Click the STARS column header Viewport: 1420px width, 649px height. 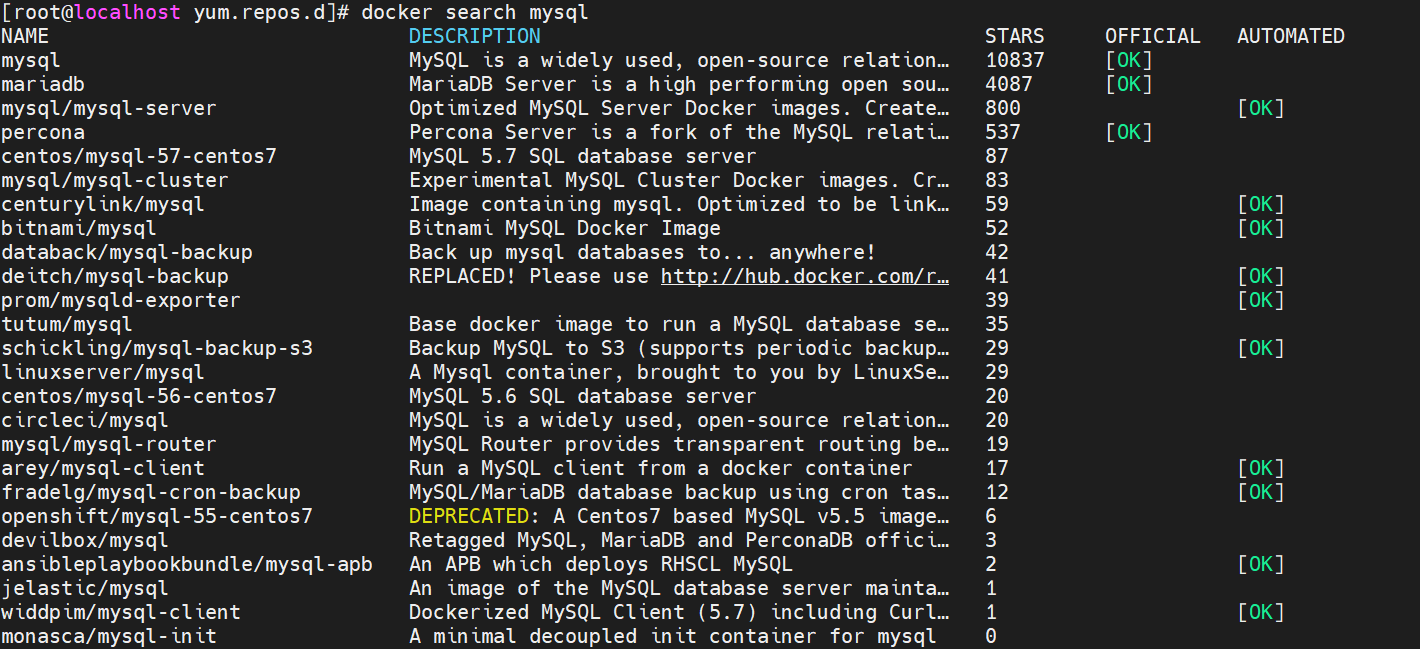[x=1014, y=36]
